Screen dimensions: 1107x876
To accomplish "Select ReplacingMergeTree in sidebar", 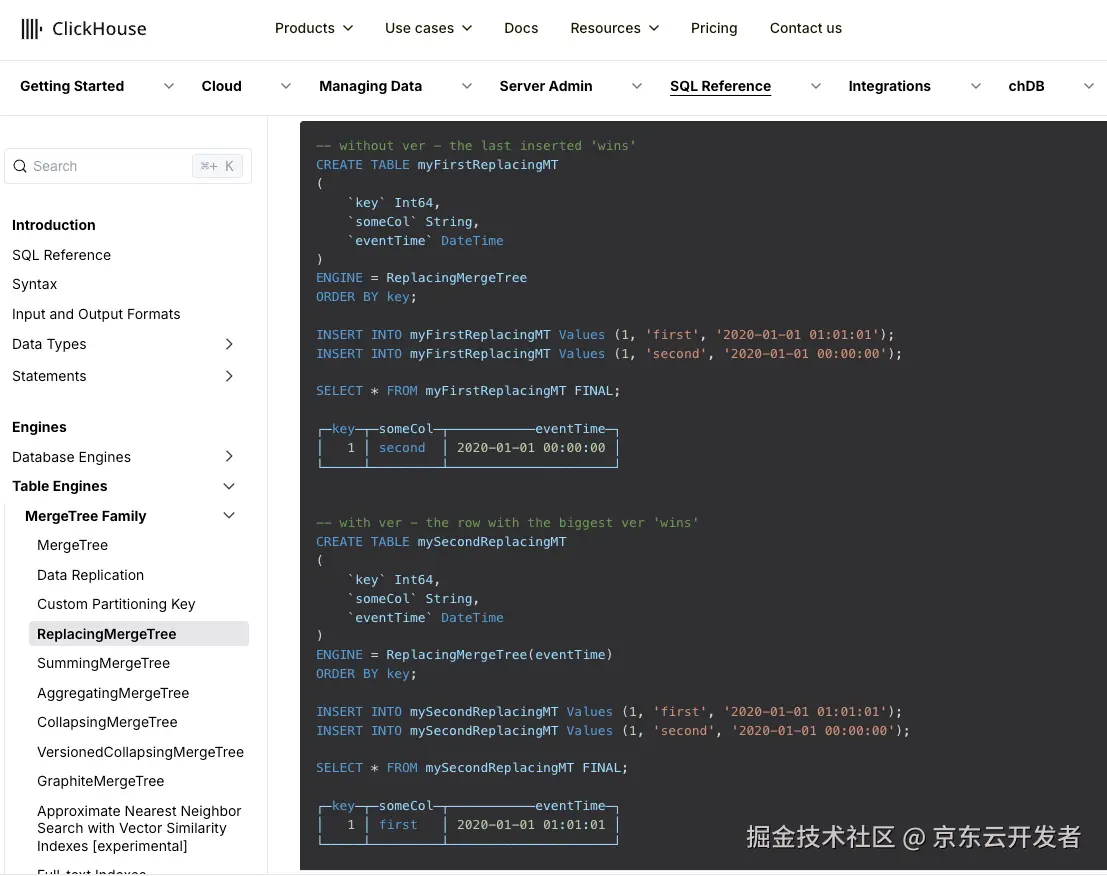I will [138, 634].
